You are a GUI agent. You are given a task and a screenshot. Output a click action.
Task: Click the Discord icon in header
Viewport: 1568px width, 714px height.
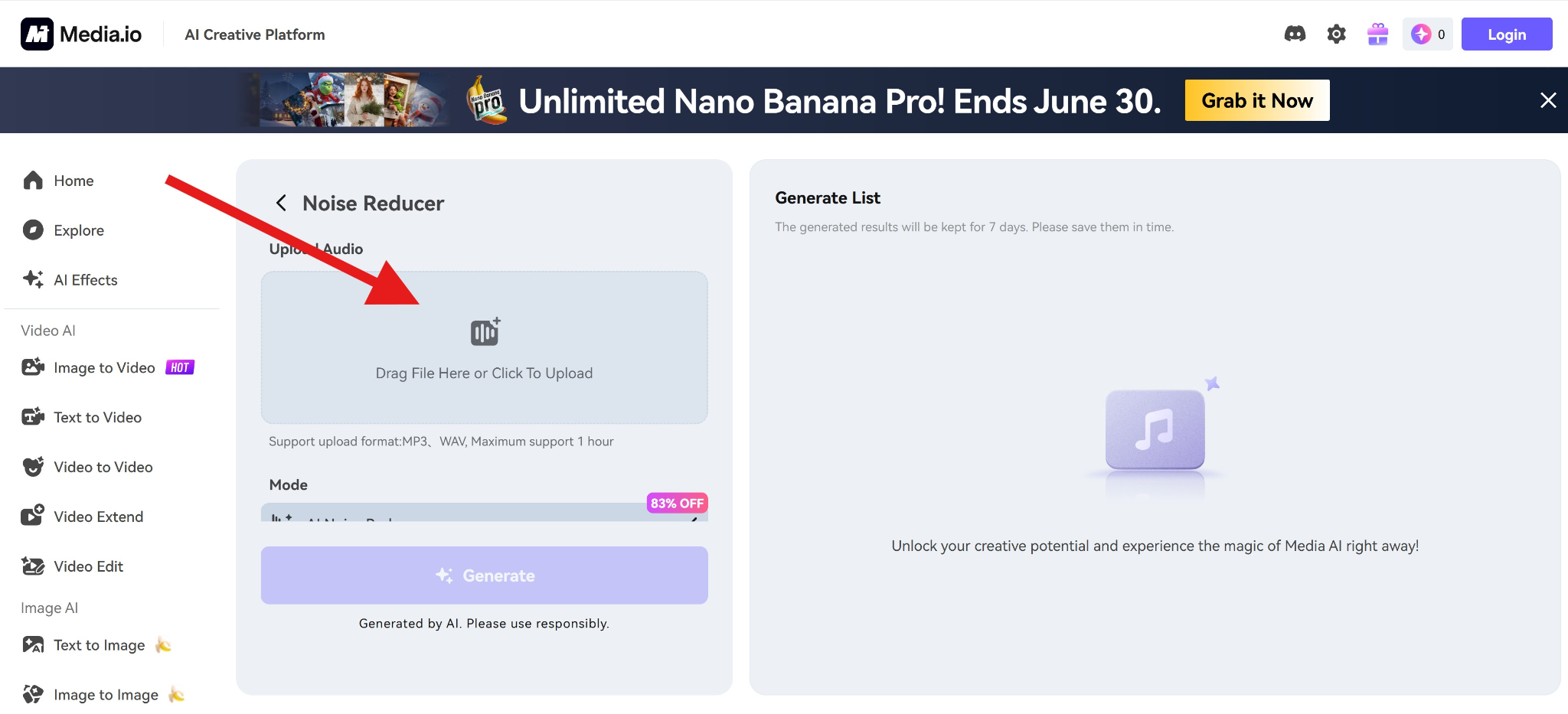[x=1295, y=34]
